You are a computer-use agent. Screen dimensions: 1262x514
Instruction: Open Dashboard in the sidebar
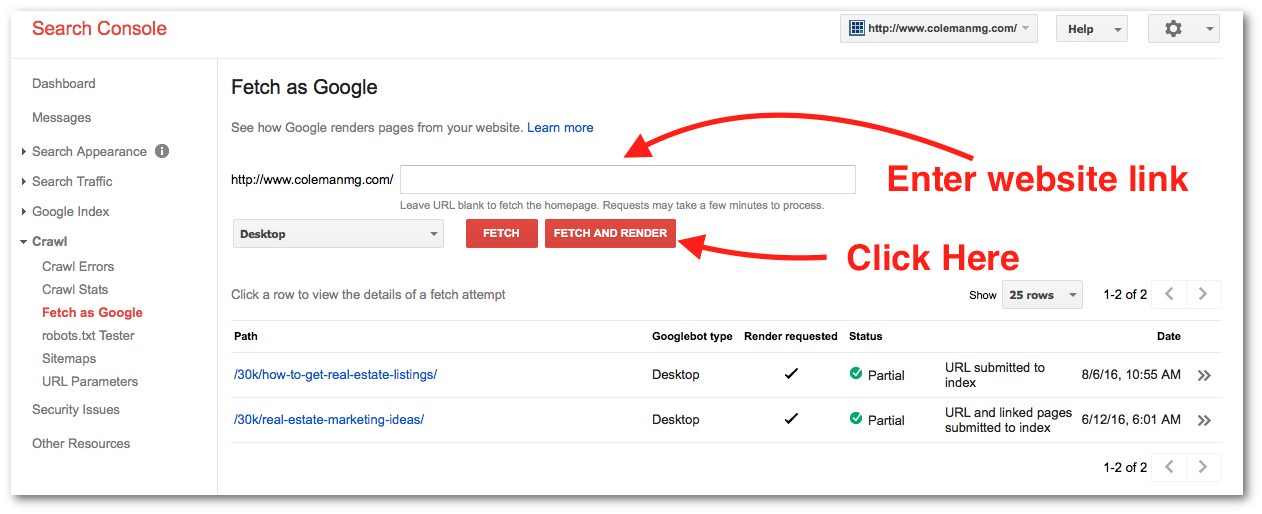[x=64, y=84]
